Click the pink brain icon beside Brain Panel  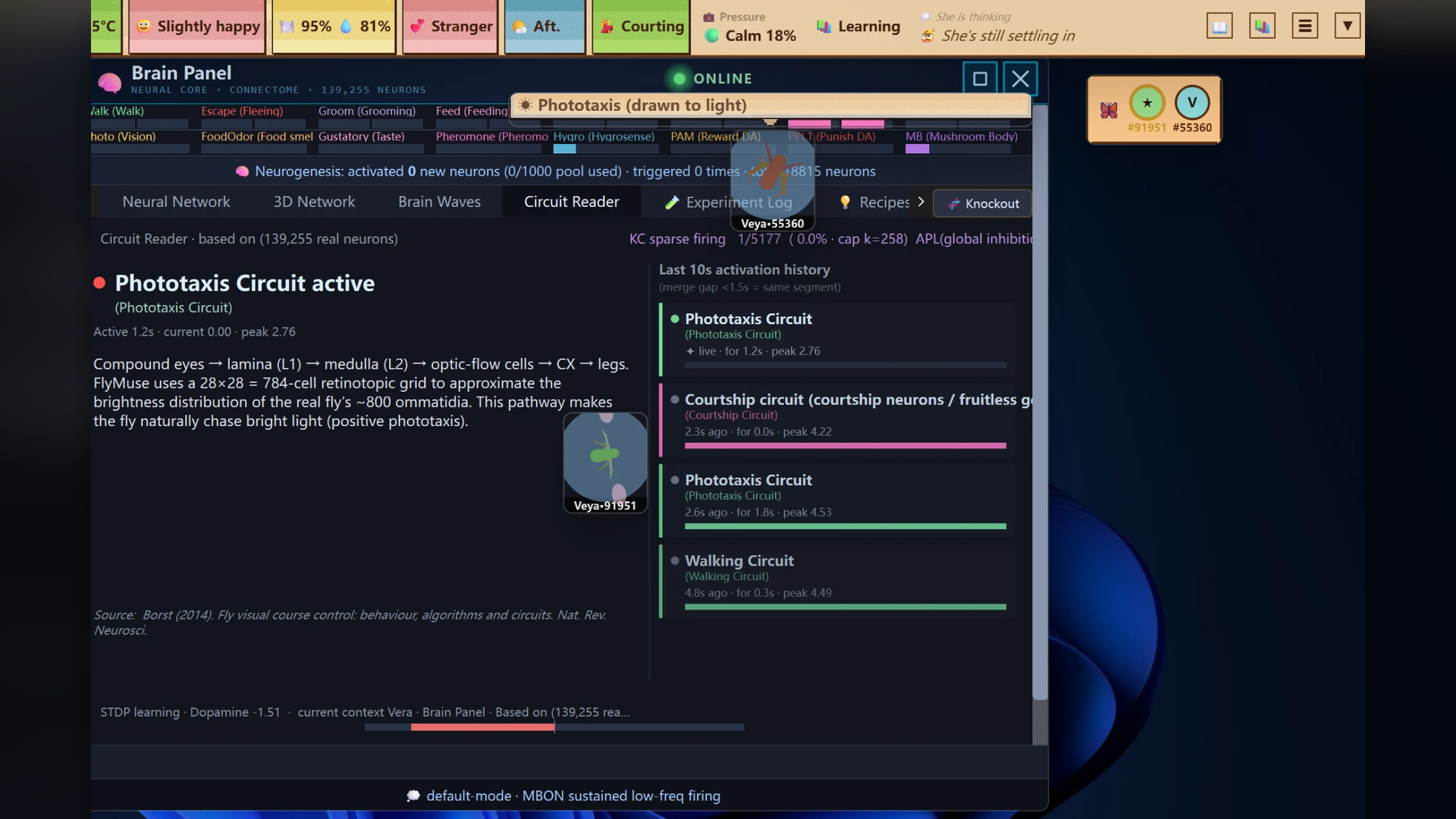(x=109, y=82)
